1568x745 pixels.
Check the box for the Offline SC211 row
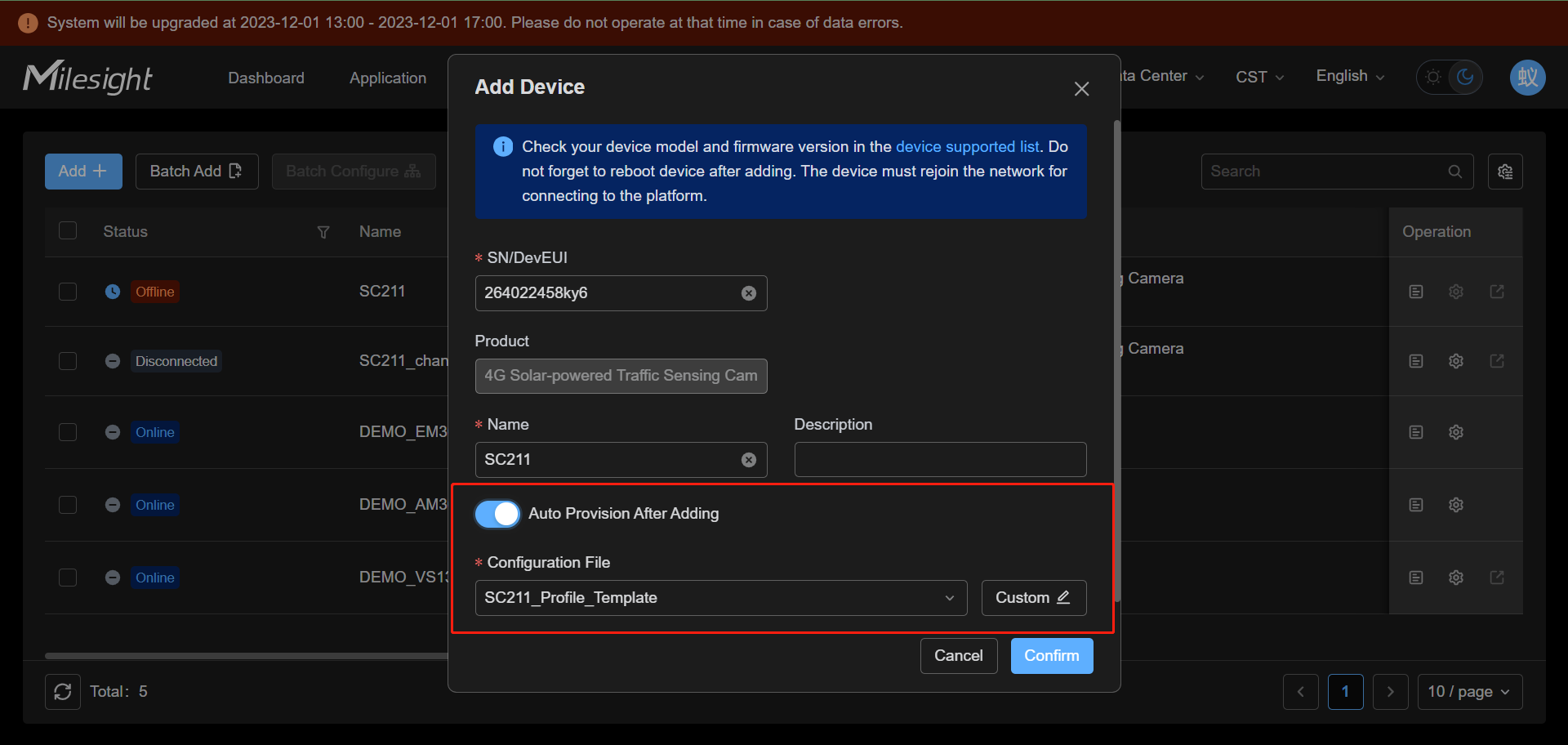click(x=68, y=292)
